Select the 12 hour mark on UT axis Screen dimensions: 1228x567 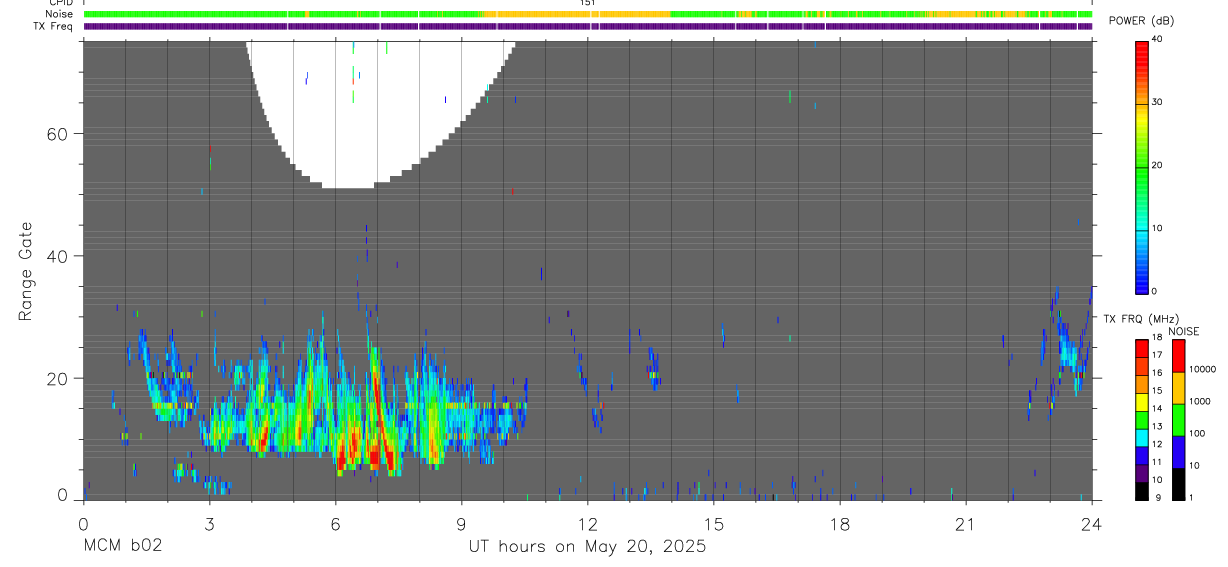[588, 523]
